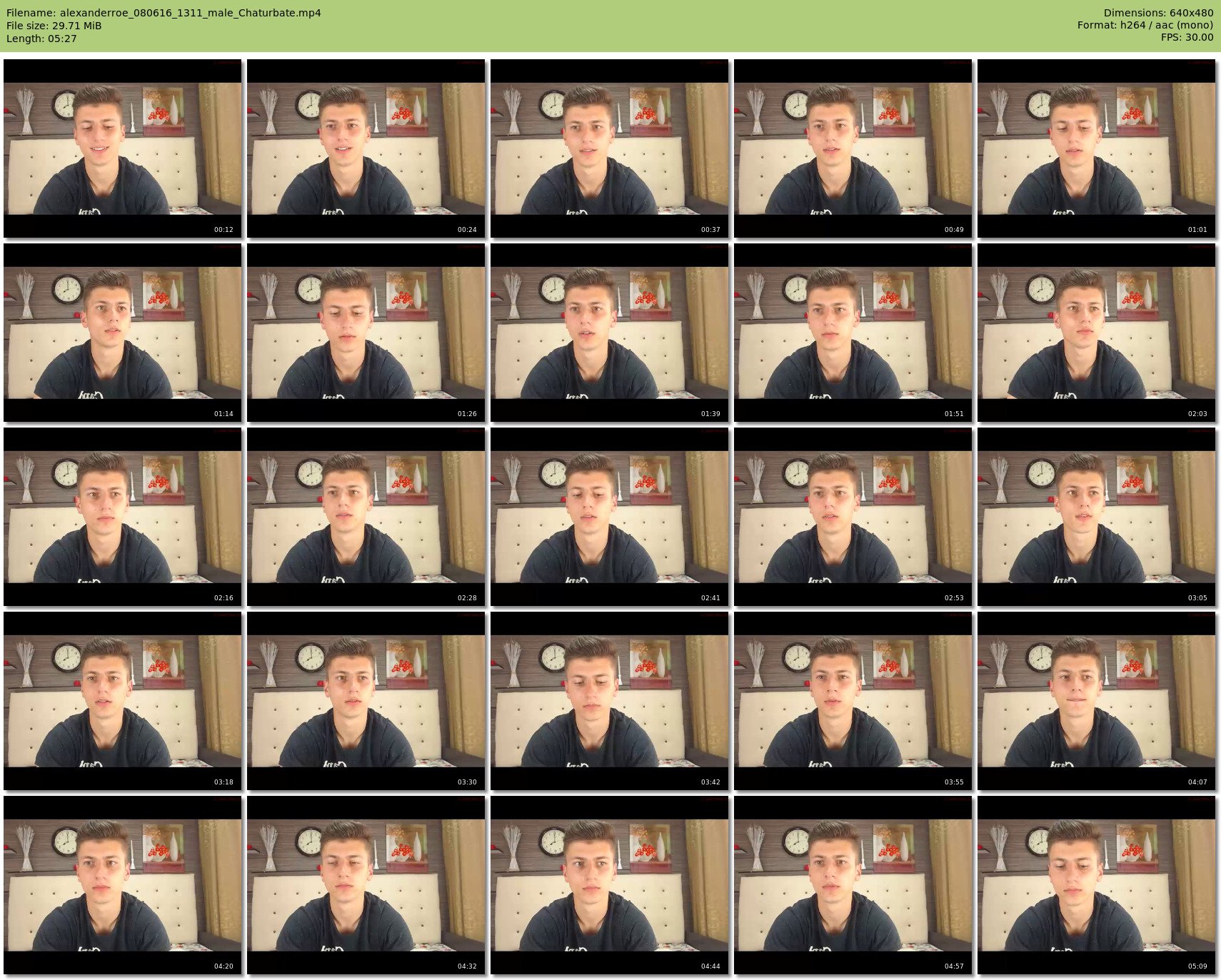Click the Format h264 / aac text
The image size is (1221, 980).
point(1145,25)
